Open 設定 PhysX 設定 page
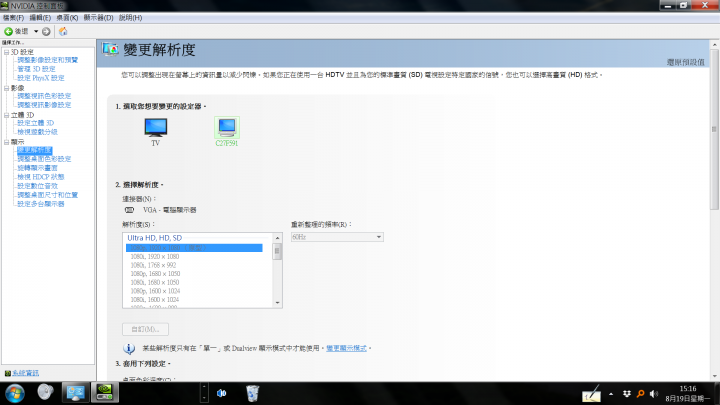This screenshot has width=720, height=405. click(41, 78)
